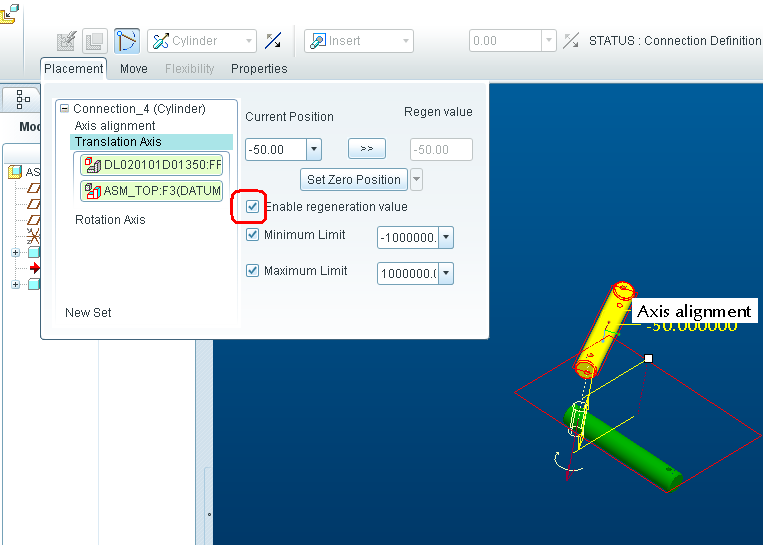764x545 pixels.
Task: Click the Minimum Limit -1000000 field
Action: tap(408, 238)
